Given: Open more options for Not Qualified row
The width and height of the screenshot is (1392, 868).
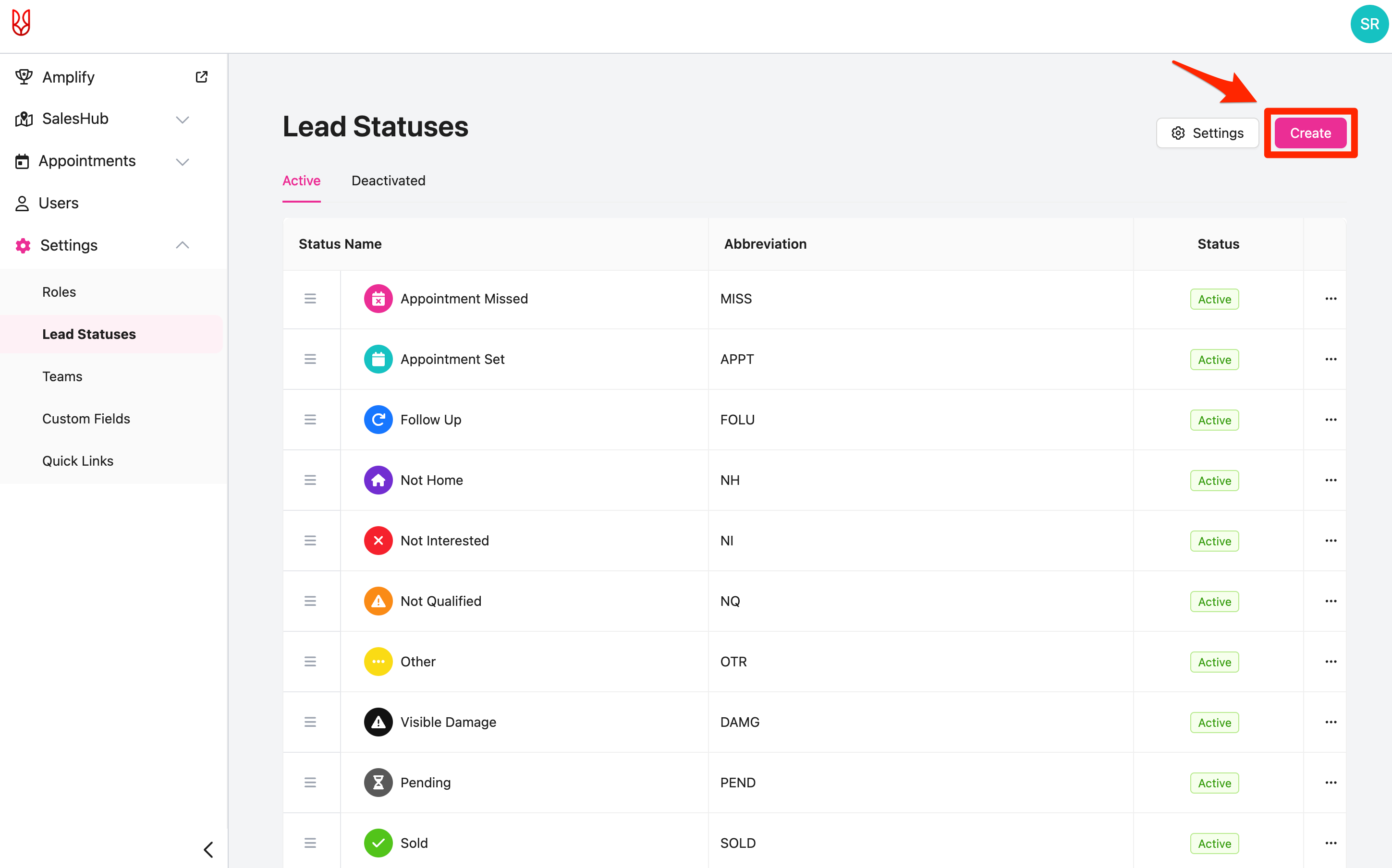Looking at the screenshot, I should (1331, 601).
